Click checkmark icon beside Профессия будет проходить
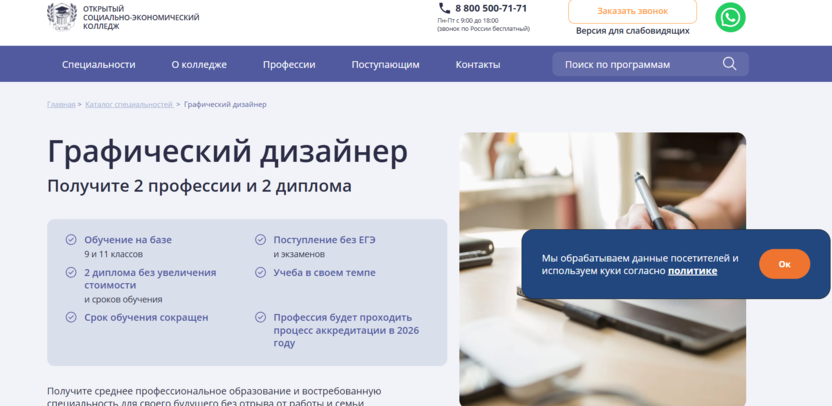 pyautogui.click(x=260, y=317)
